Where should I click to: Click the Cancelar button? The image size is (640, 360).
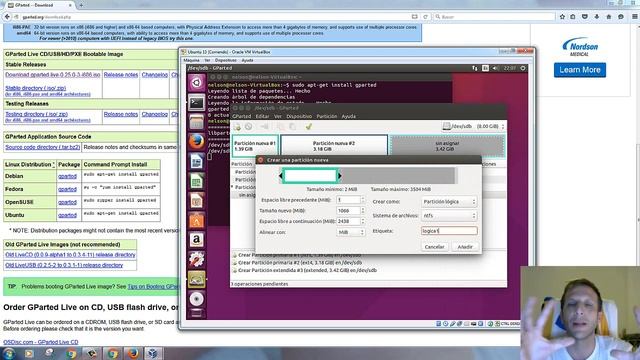(x=434, y=247)
